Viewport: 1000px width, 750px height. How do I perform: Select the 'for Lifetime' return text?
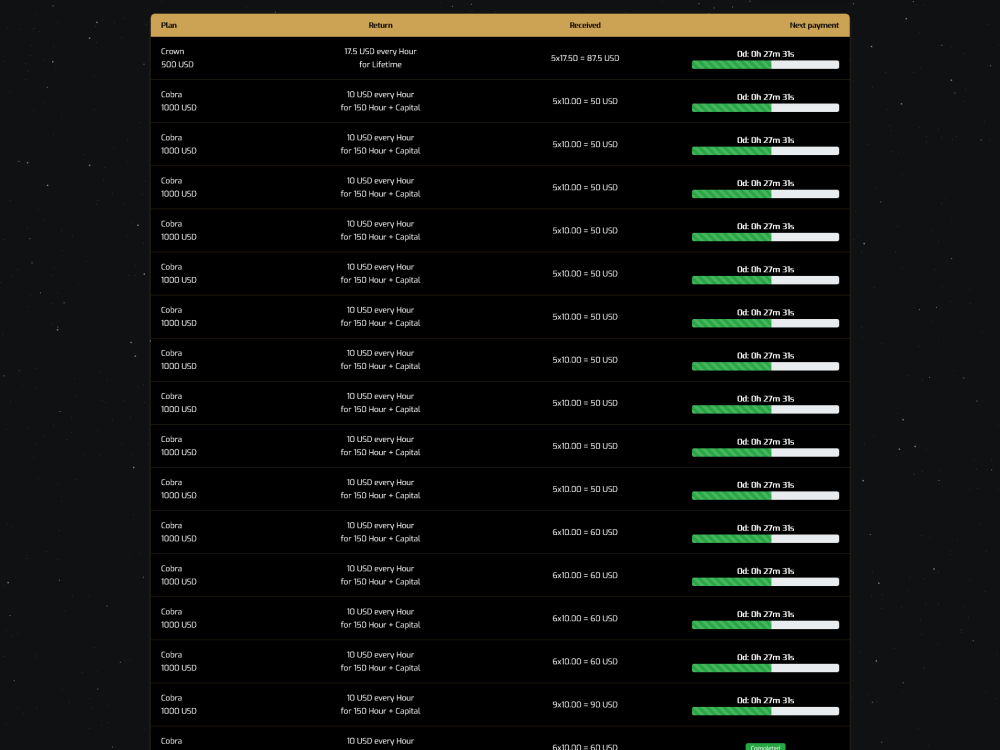coord(380,64)
